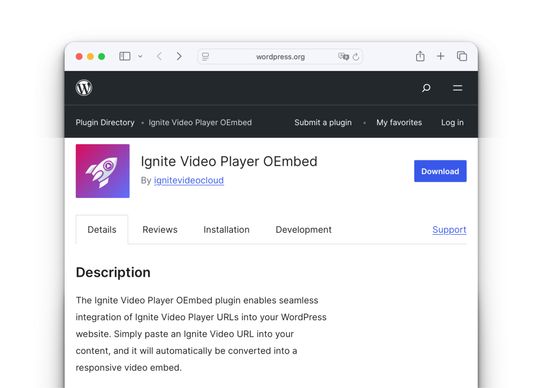The height and width of the screenshot is (388, 550).
Task: Click the Download button
Action: click(440, 171)
